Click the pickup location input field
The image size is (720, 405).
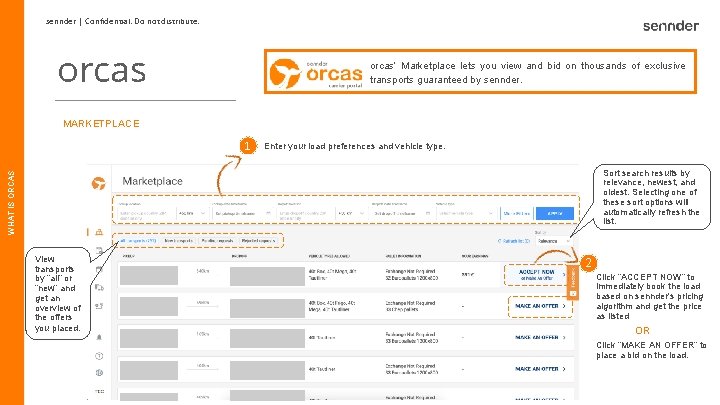(x=146, y=214)
